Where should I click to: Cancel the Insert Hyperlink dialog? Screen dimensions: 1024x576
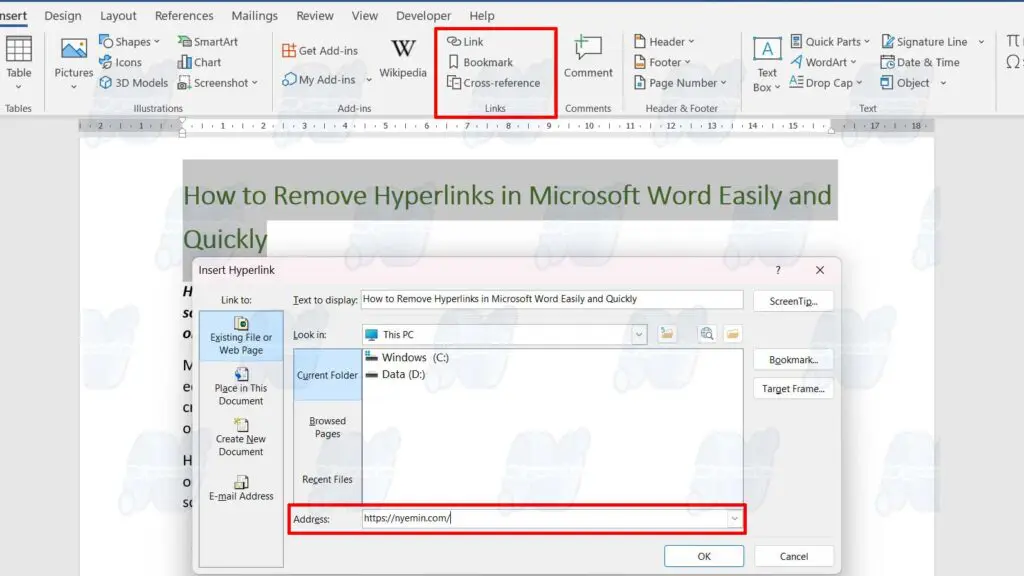pos(793,556)
